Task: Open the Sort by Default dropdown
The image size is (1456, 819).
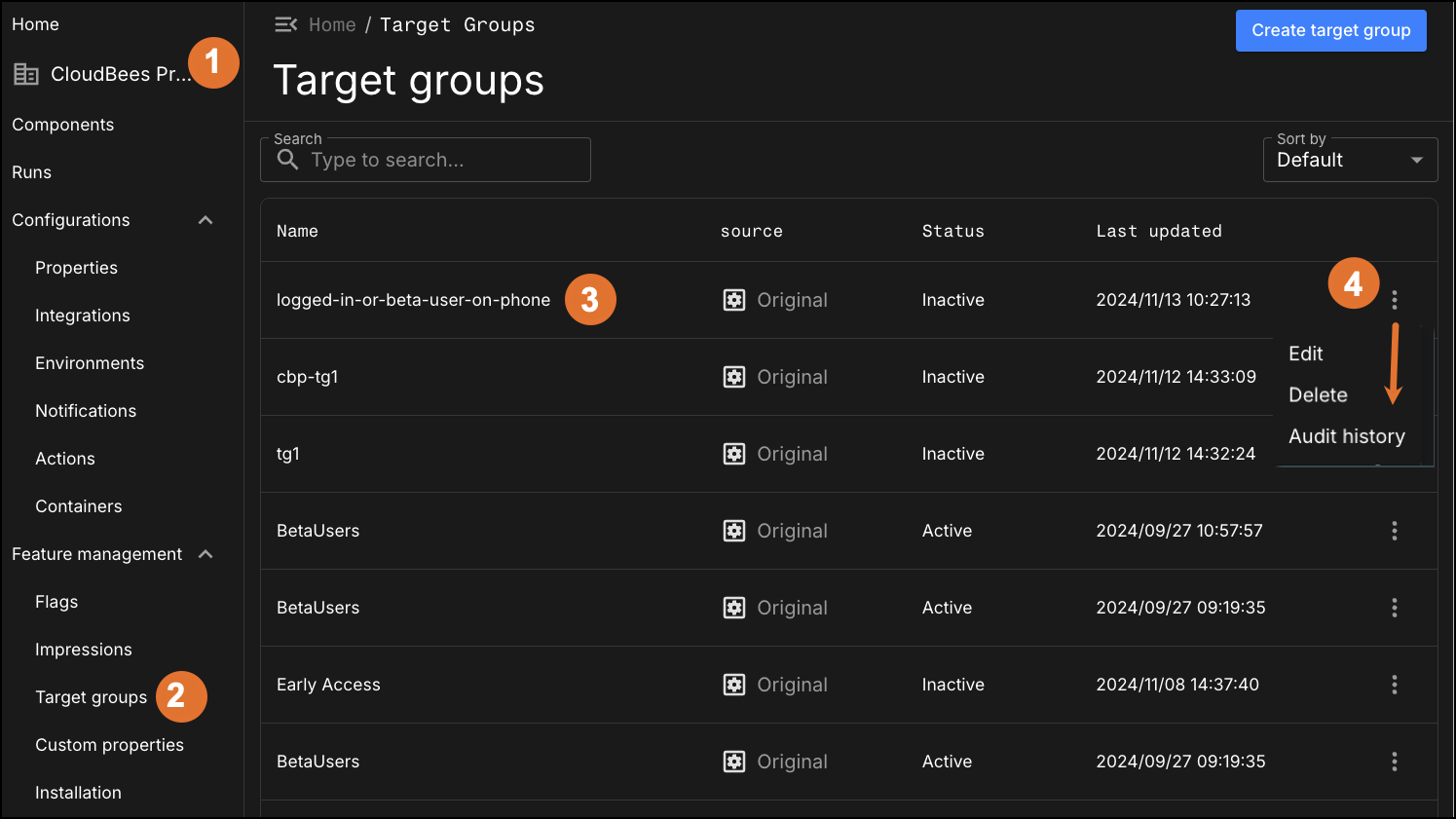Action: (1350, 160)
